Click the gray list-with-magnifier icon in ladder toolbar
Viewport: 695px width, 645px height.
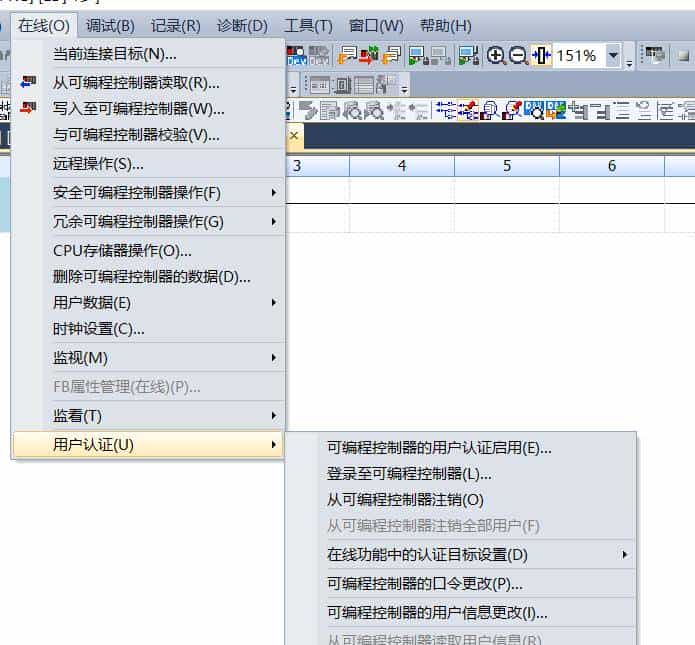pos(352,110)
